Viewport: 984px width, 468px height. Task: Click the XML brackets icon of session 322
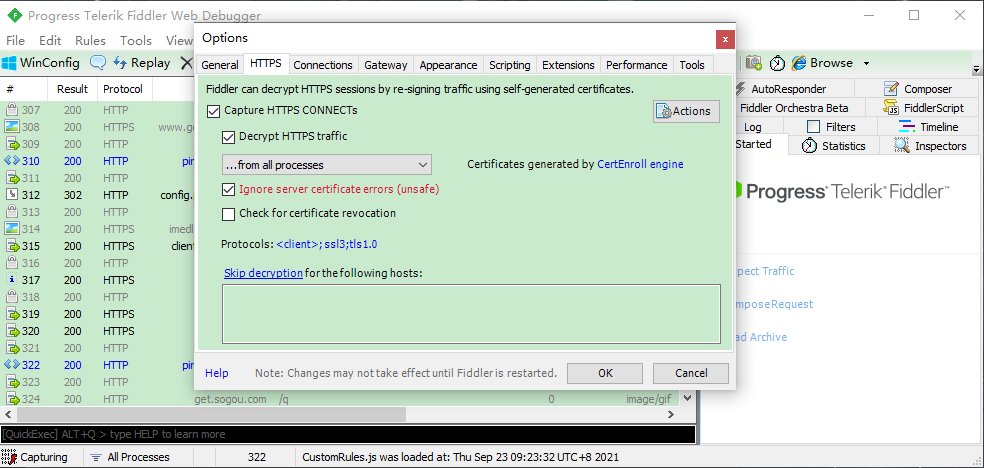[x=11, y=364]
